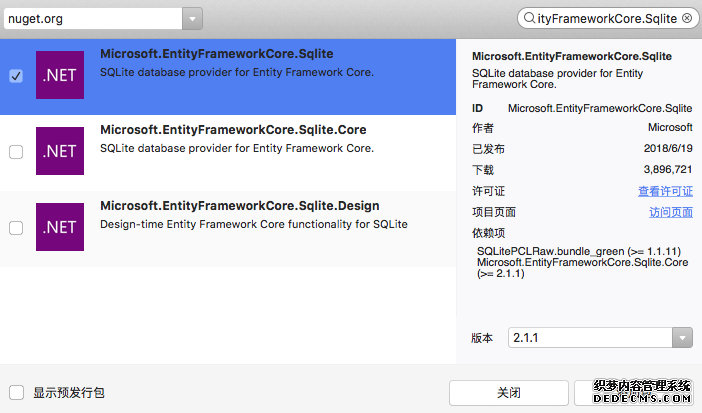The image size is (702, 413).
Task: Enable the 显示预发行包 checkbox
Action: (16, 392)
